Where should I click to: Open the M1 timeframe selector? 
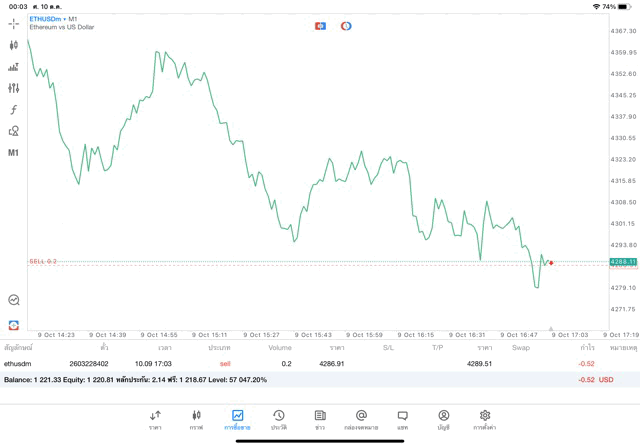tap(14, 153)
